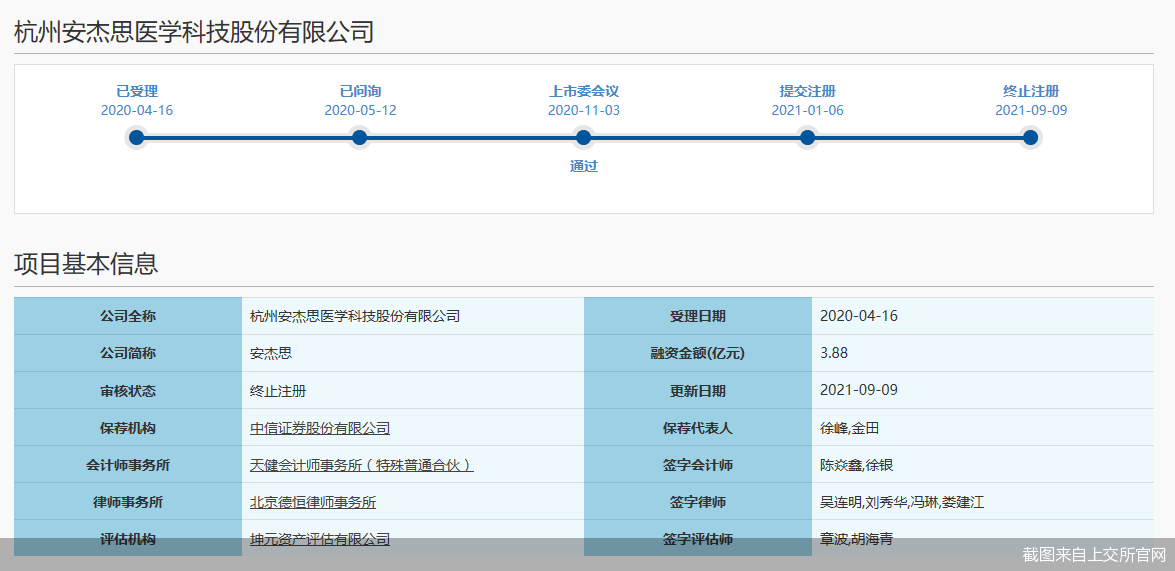Click the 保荐代表人 header cell

[698, 429]
